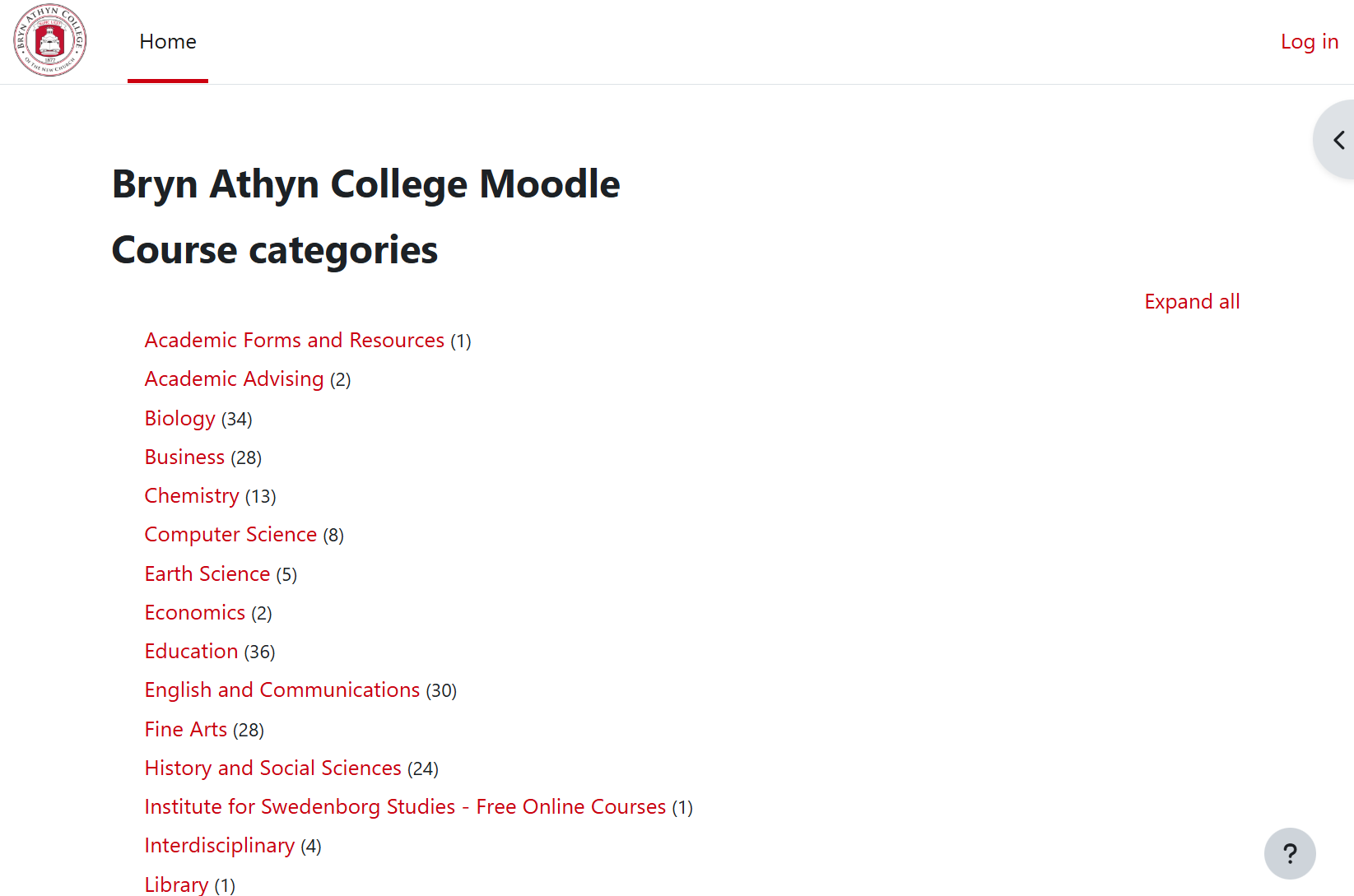
Task: Open History and Social Sciences category
Action: (273, 768)
